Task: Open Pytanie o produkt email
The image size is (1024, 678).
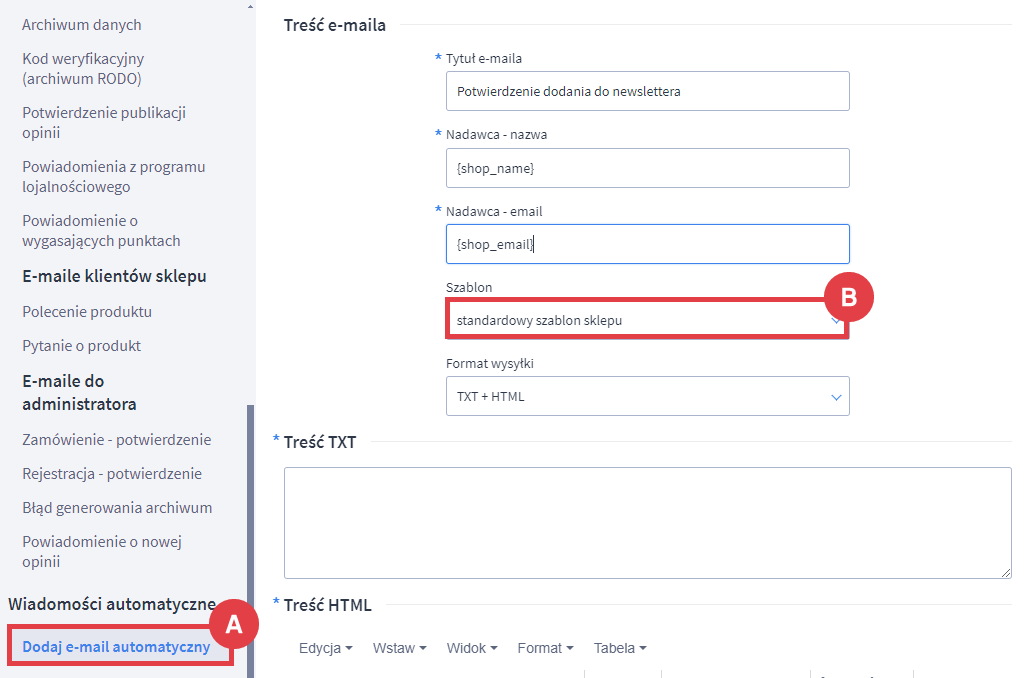Action: tap(82, 345)
